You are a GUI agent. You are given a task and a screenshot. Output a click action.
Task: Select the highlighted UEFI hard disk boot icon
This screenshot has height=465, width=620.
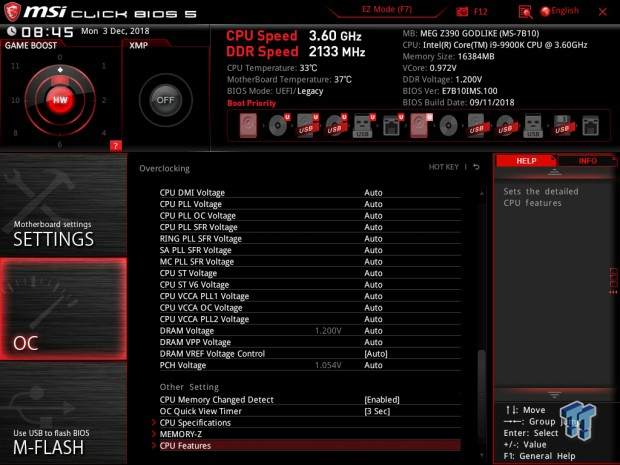[420, 126]
